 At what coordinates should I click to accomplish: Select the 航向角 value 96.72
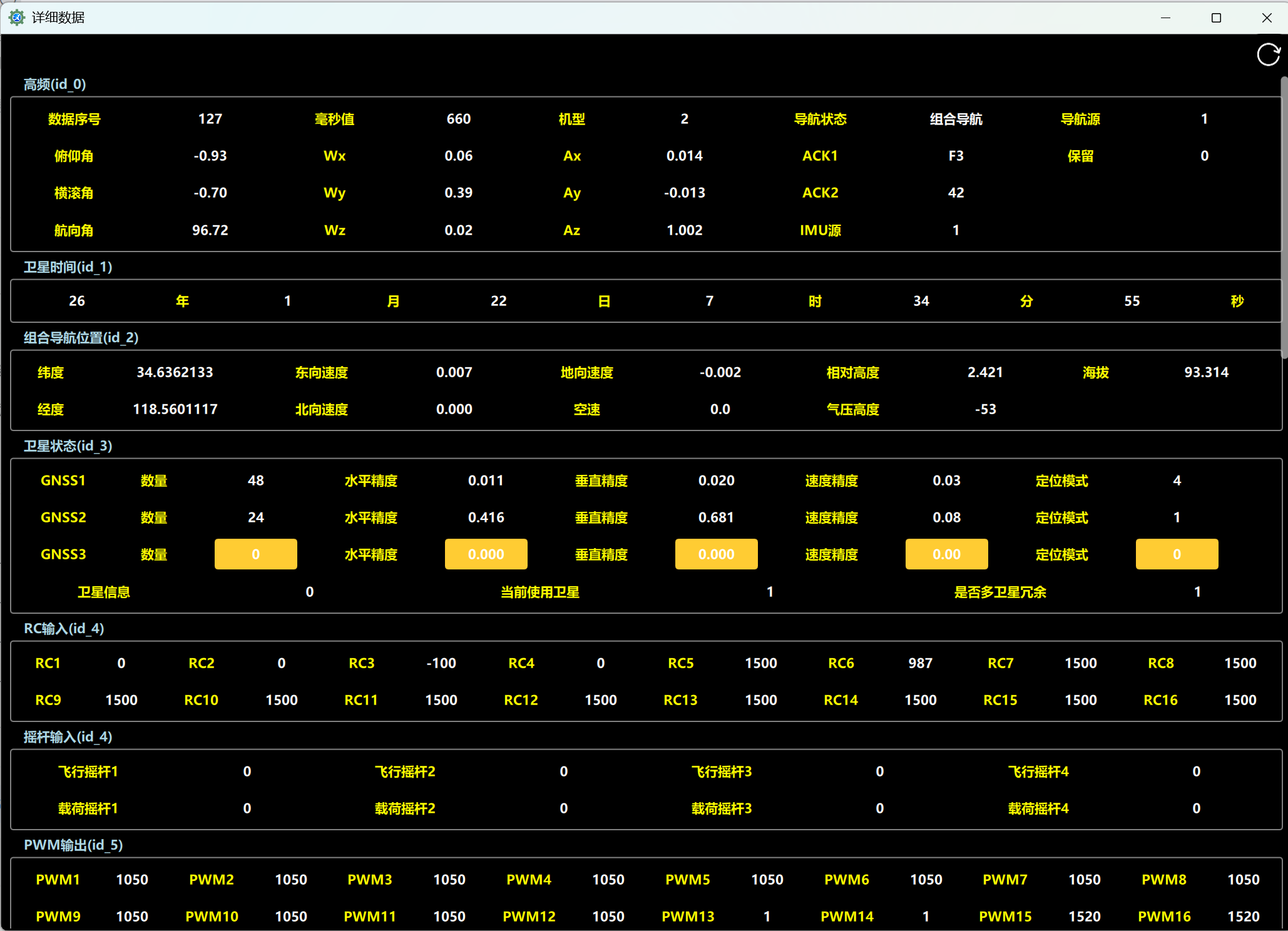click(210, 230)
